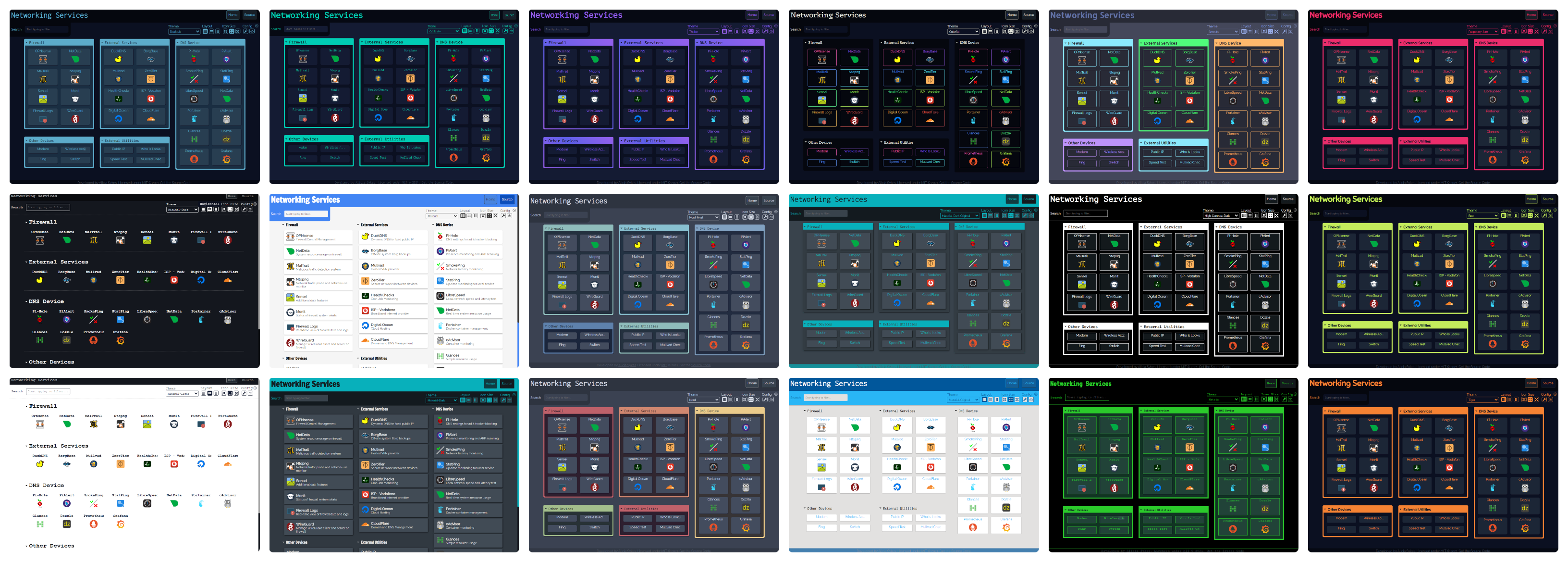Collapse the Firewall section
The image size is (1568, 562).
[x=27, y=43]
